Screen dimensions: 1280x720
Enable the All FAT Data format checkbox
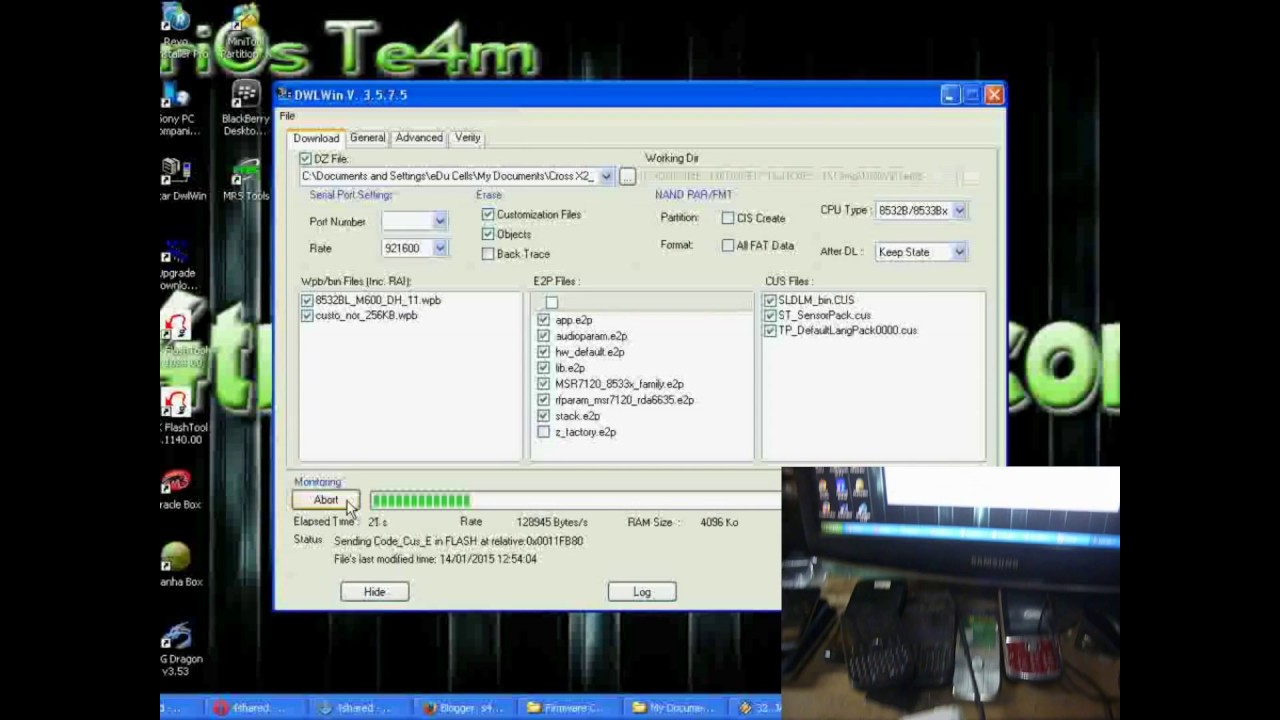(x=728, y=245)
